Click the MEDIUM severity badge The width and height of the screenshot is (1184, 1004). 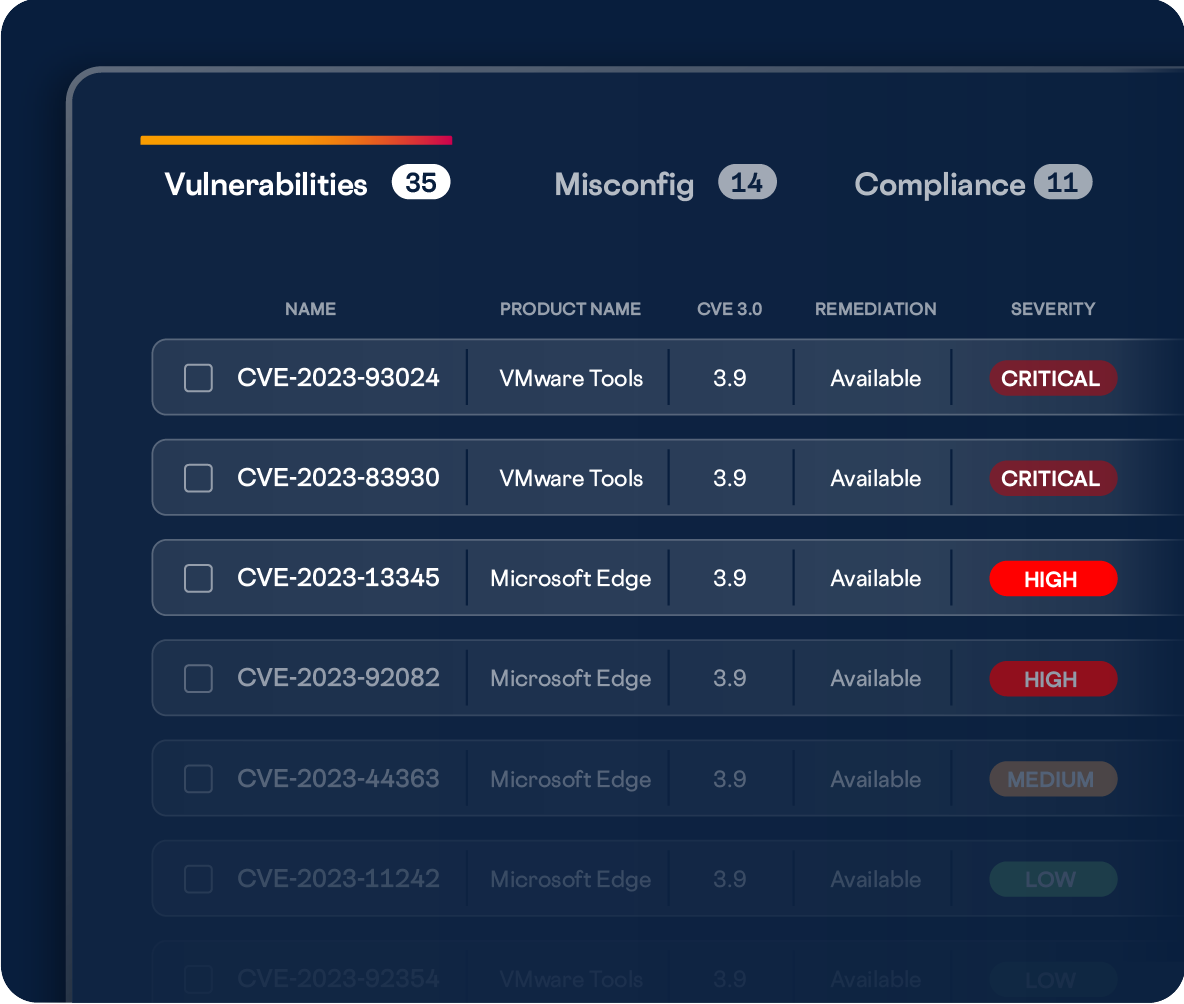(x=1052, y=779)
